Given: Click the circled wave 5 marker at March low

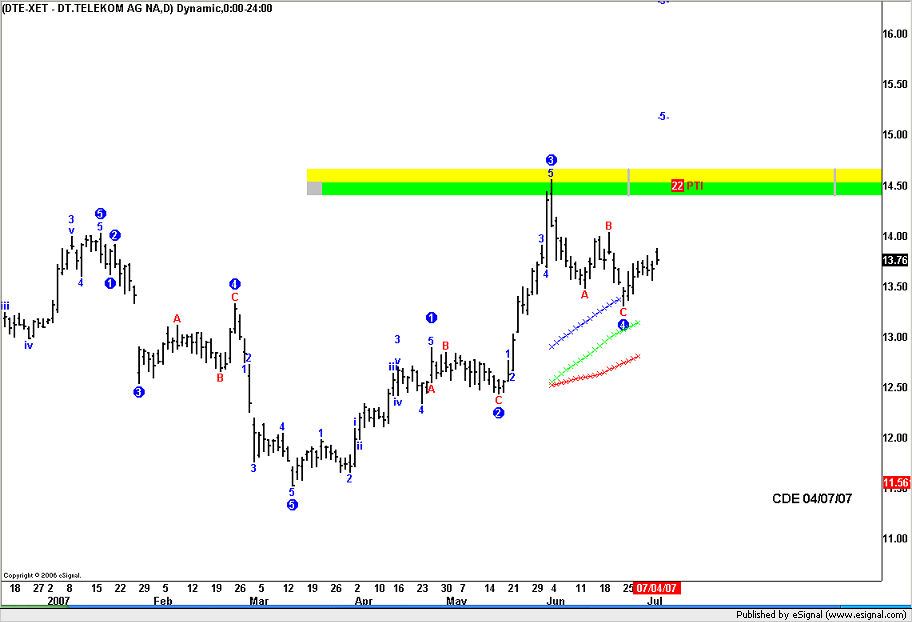Looking at the screenshot, I should 292,505.
